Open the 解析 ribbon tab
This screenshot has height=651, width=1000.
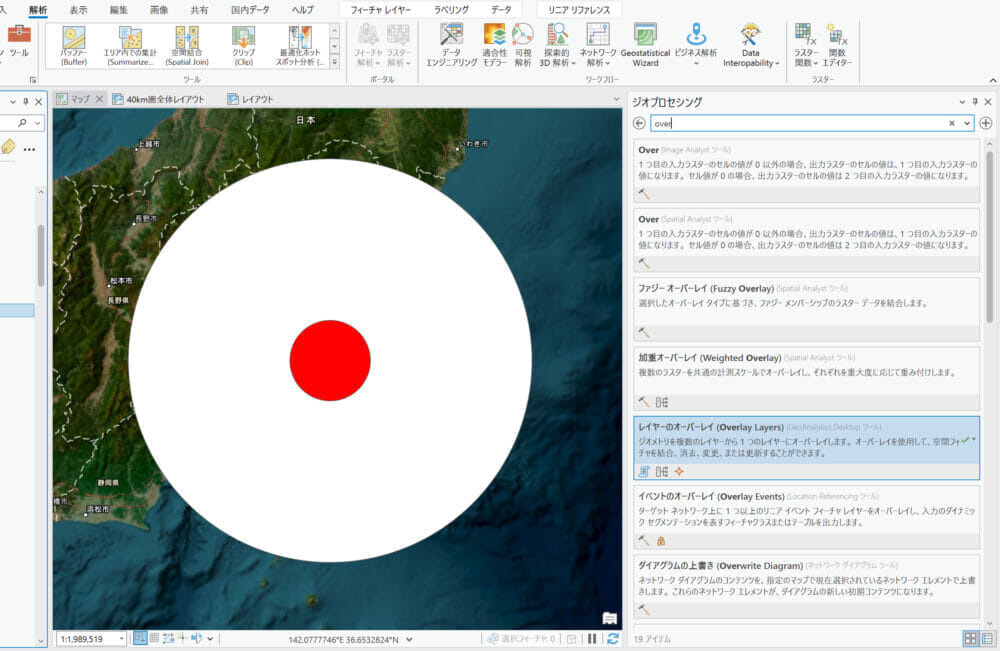(38, 10)
